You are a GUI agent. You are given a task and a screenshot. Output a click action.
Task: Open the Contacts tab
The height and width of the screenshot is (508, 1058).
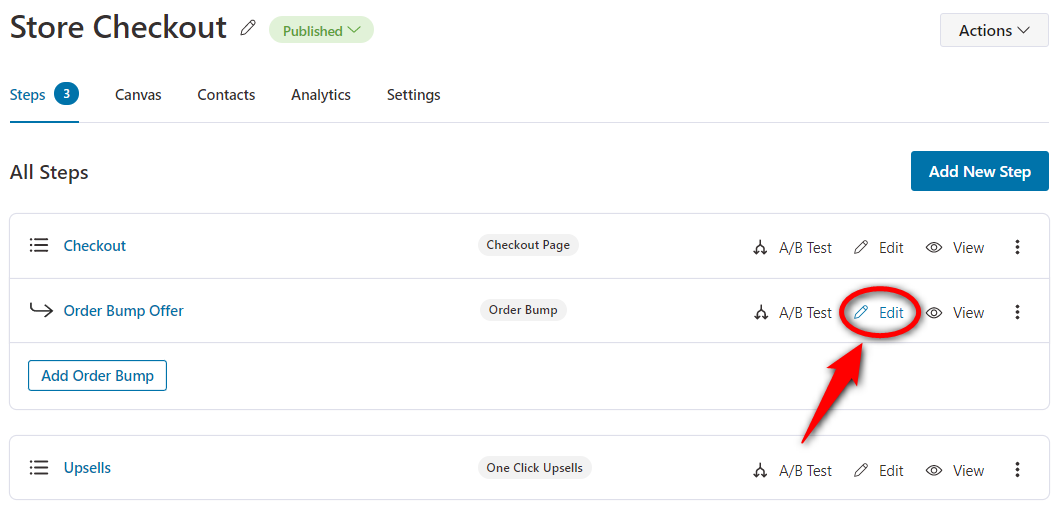point(226,95)
